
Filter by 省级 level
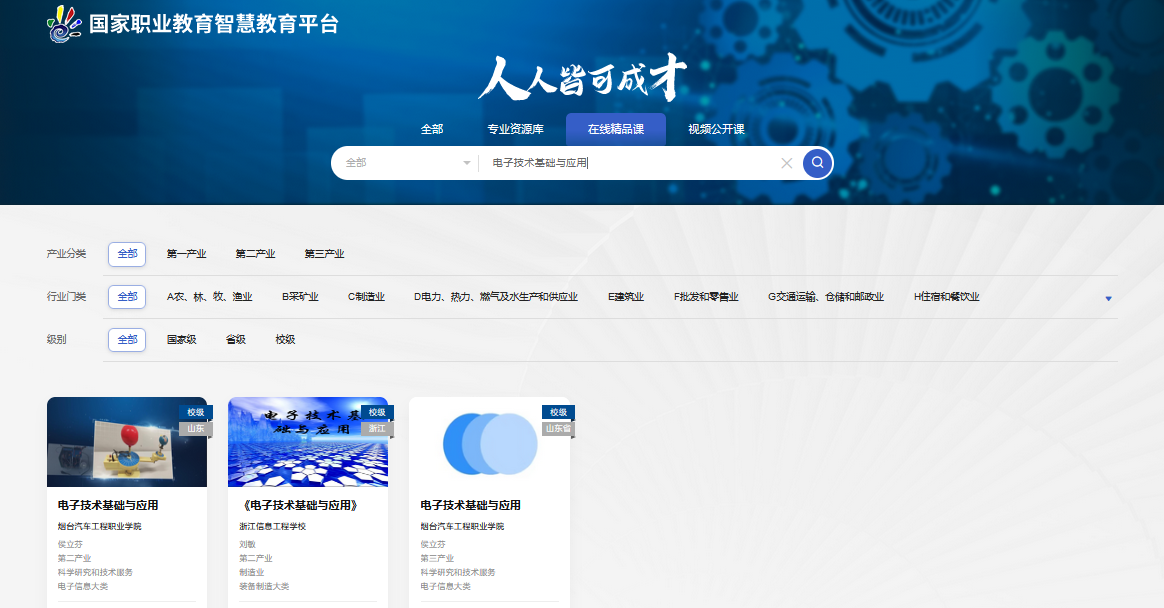tap(236, 340)
